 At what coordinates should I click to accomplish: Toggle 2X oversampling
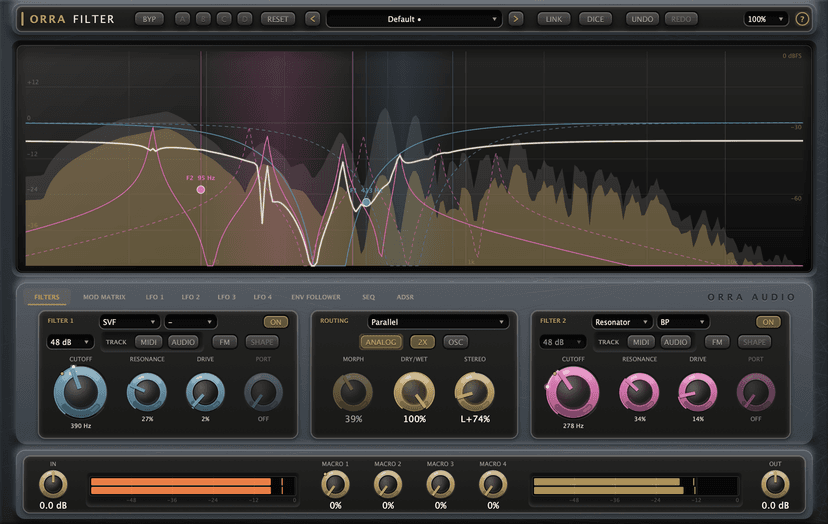(422, 342)
